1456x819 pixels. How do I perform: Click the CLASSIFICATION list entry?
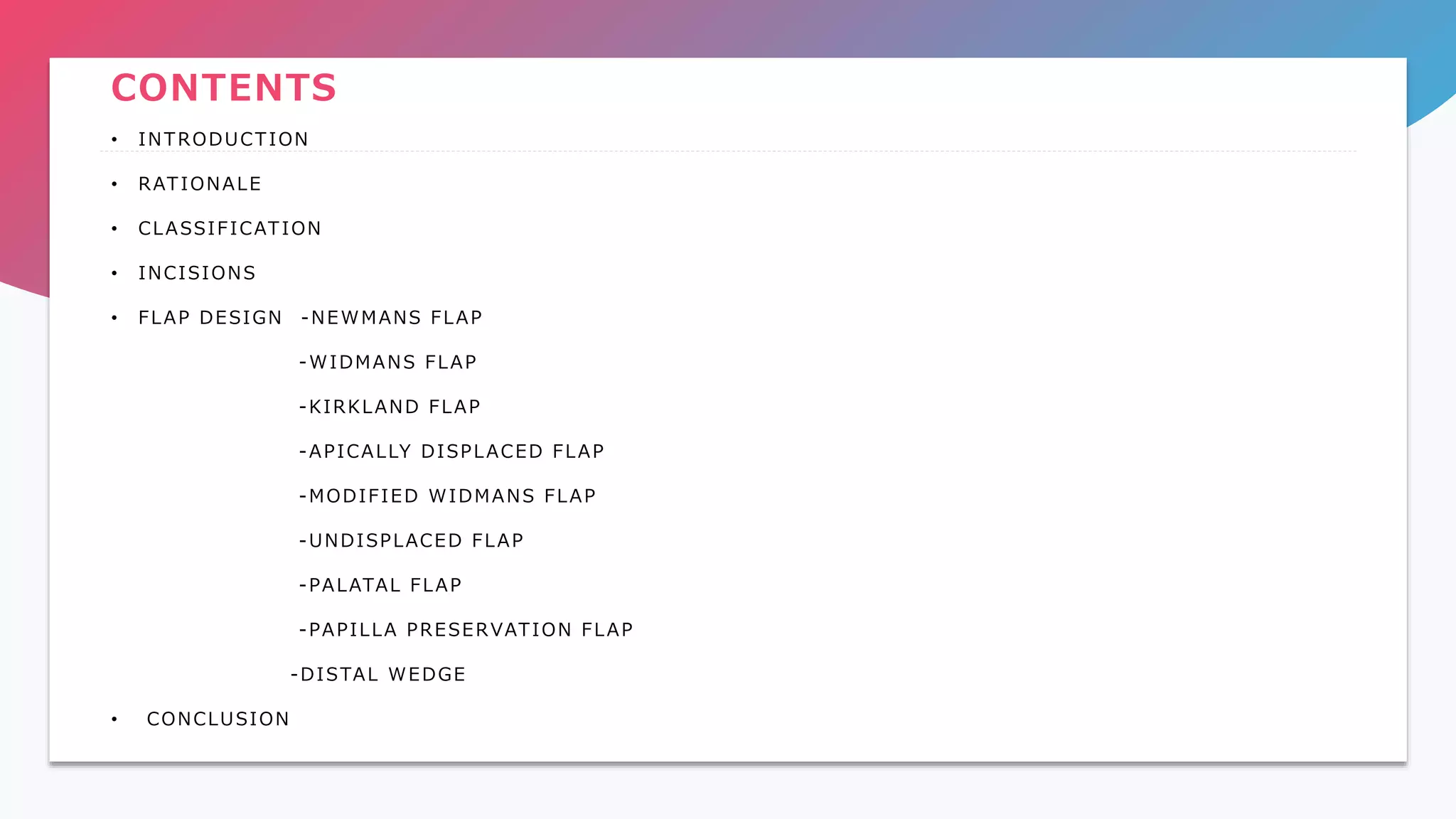click(x=230, y=228)
